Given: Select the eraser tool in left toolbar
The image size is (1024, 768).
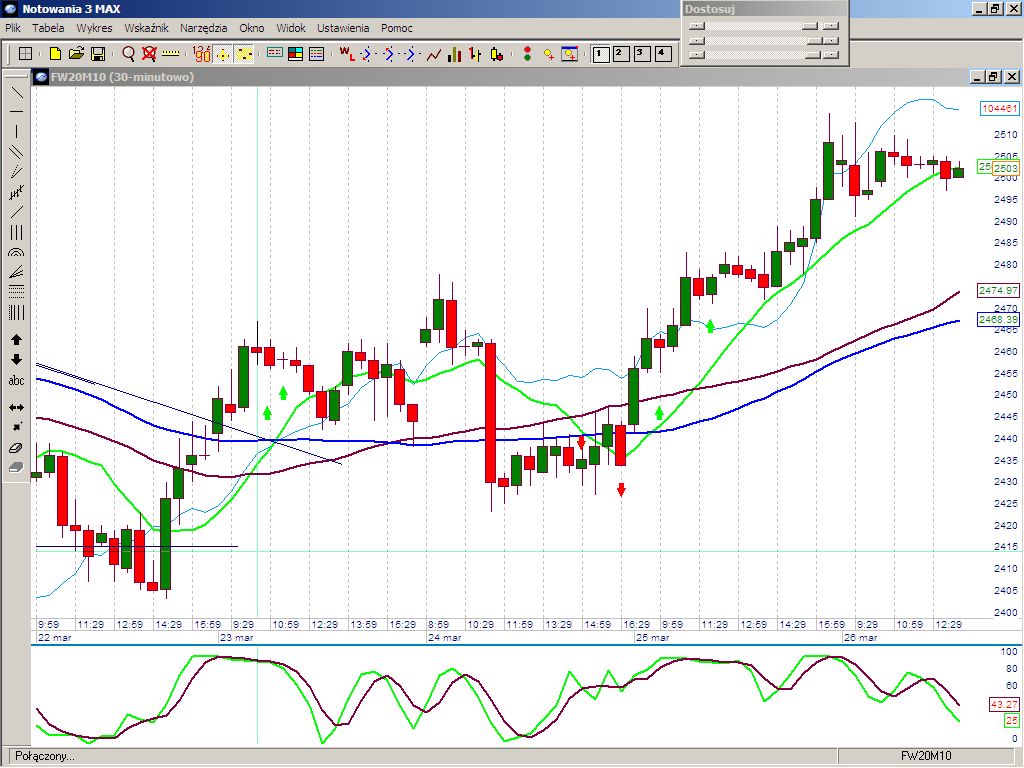Looking at the screenshot, I should [x=16, y=448].
